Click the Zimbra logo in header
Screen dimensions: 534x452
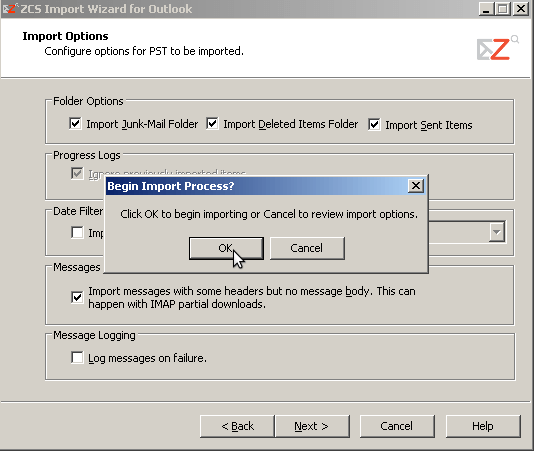tap(498, 48)
